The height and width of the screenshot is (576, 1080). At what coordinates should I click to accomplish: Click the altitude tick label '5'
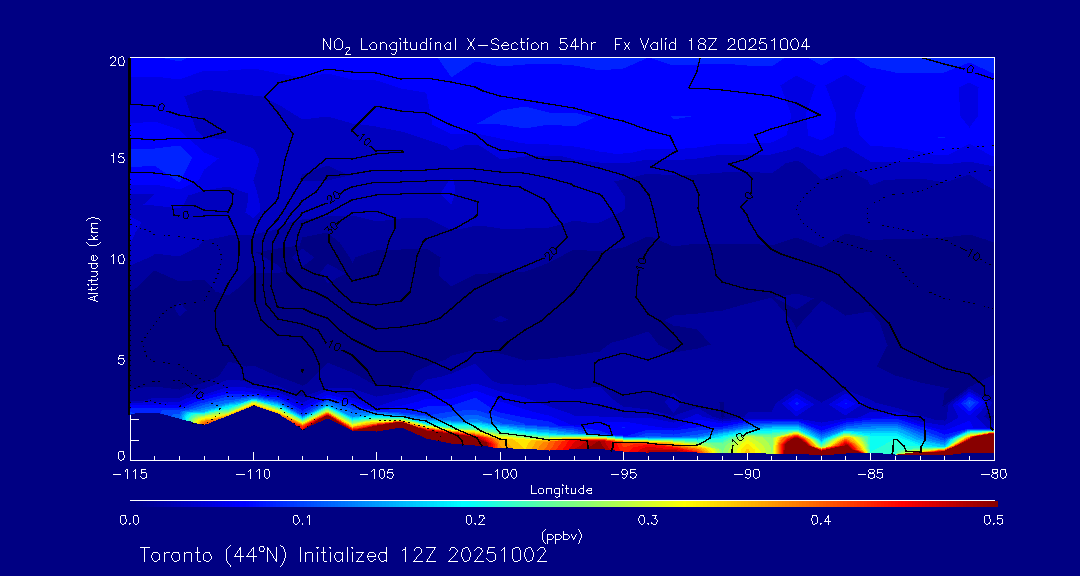121,359
